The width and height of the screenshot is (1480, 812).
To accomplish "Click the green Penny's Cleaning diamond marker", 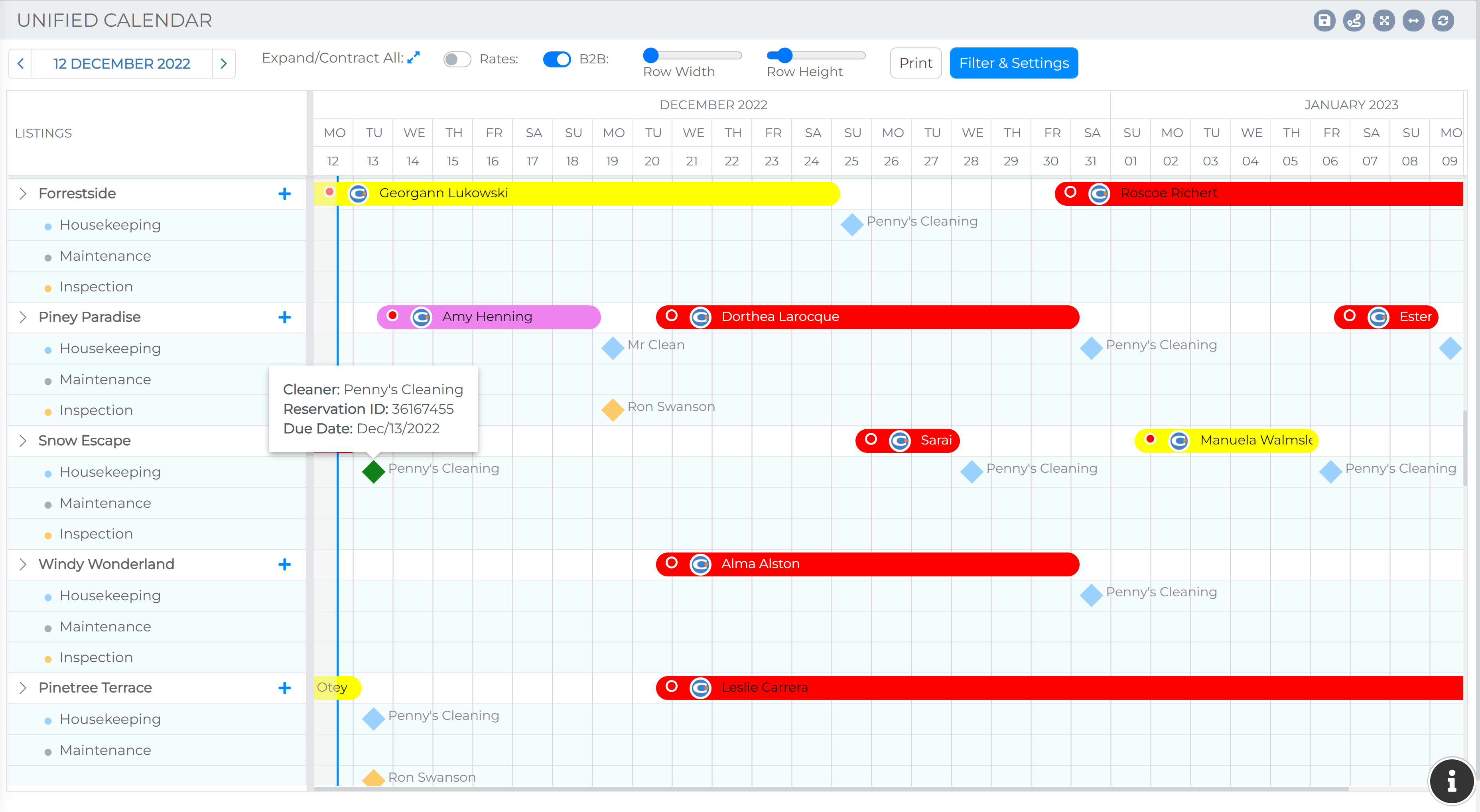I will tap(373, 472).
